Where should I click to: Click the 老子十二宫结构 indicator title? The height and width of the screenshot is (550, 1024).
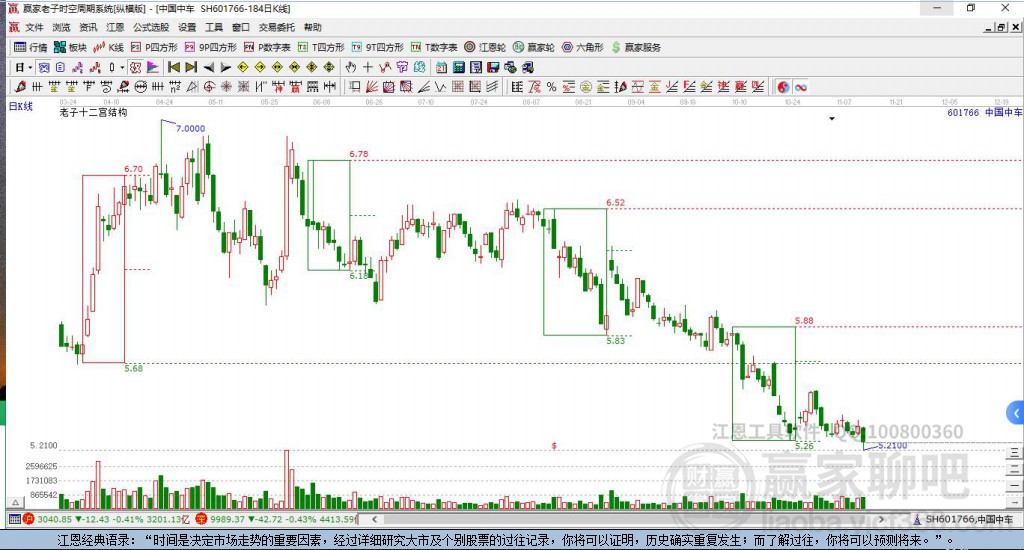point(93,112)
